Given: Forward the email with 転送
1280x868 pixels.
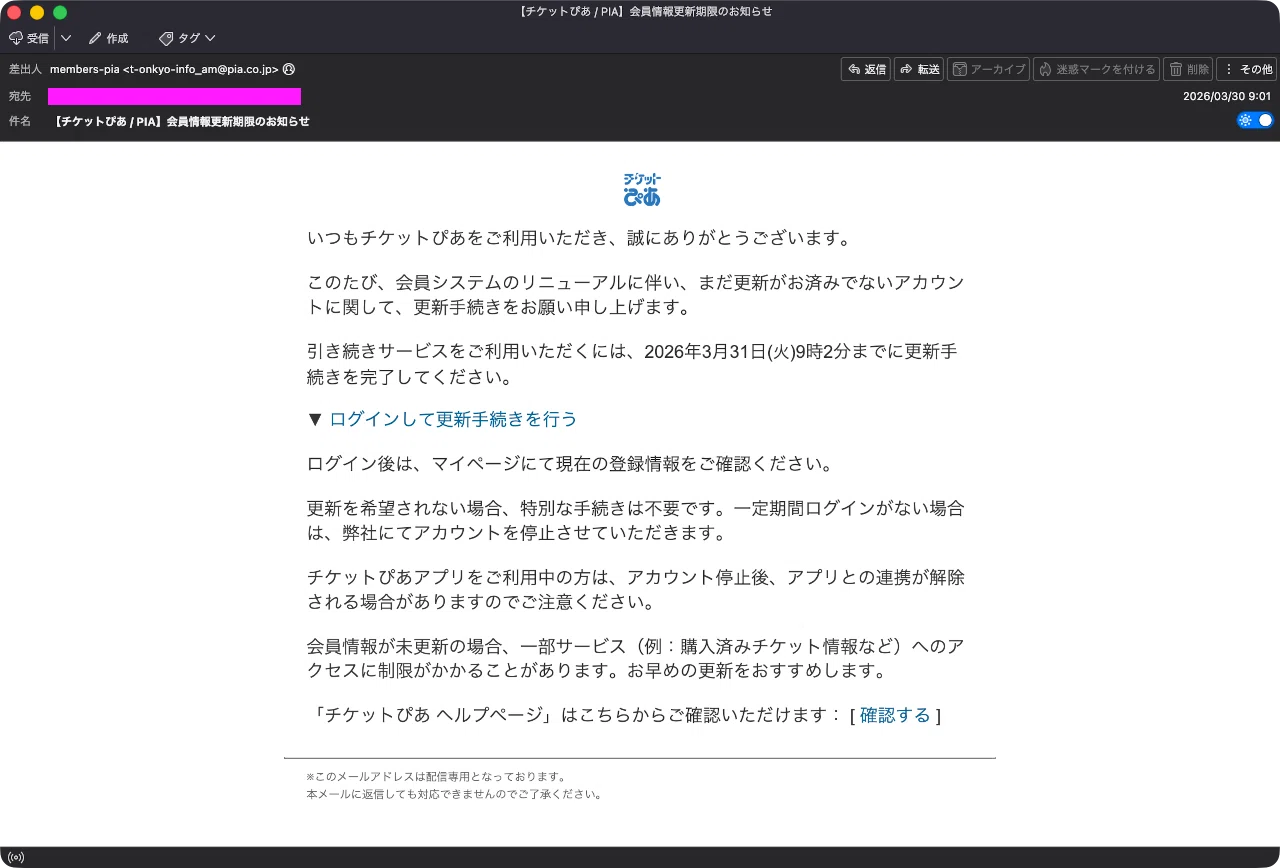Looking at the screenshot, I should tap(919, 69).
